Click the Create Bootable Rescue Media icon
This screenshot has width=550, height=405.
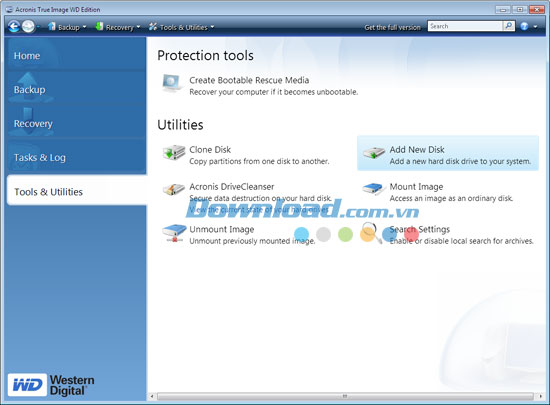[173, 83]
